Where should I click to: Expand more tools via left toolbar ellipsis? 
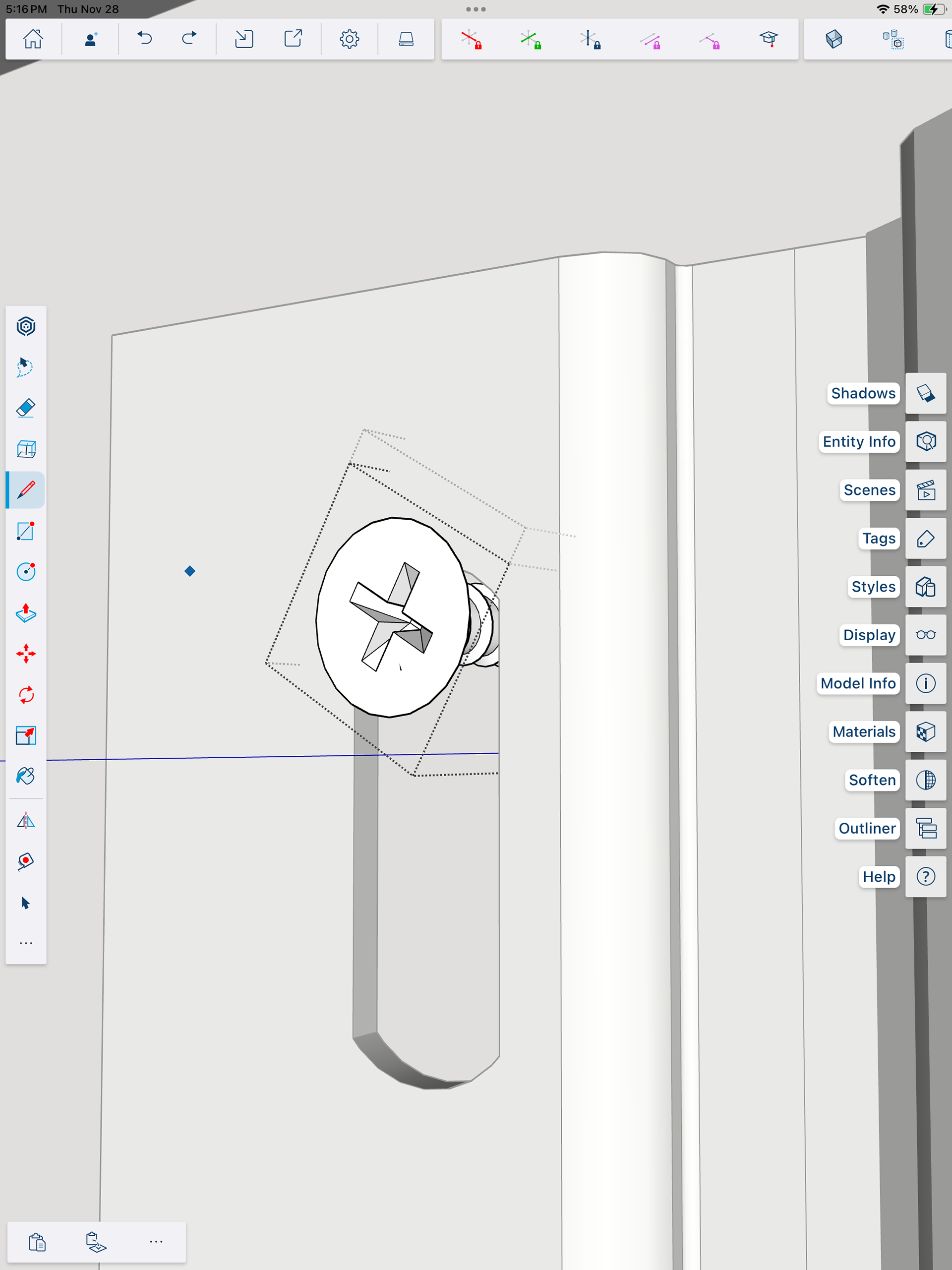[26, 943]
